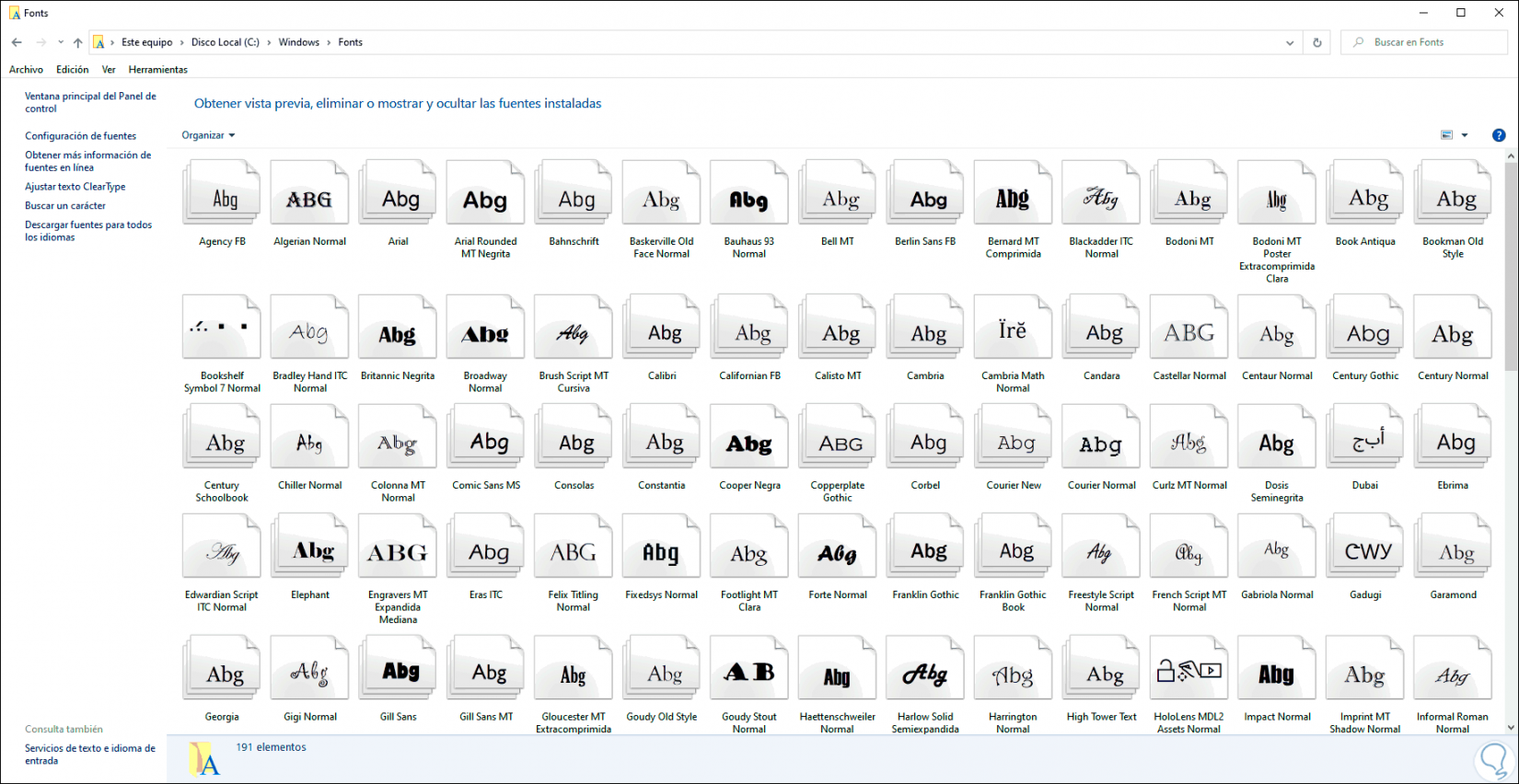This screenshot has width=1519, height=784.
Task: Open the recent locations dropdown arrow
Action: point(61,42)
